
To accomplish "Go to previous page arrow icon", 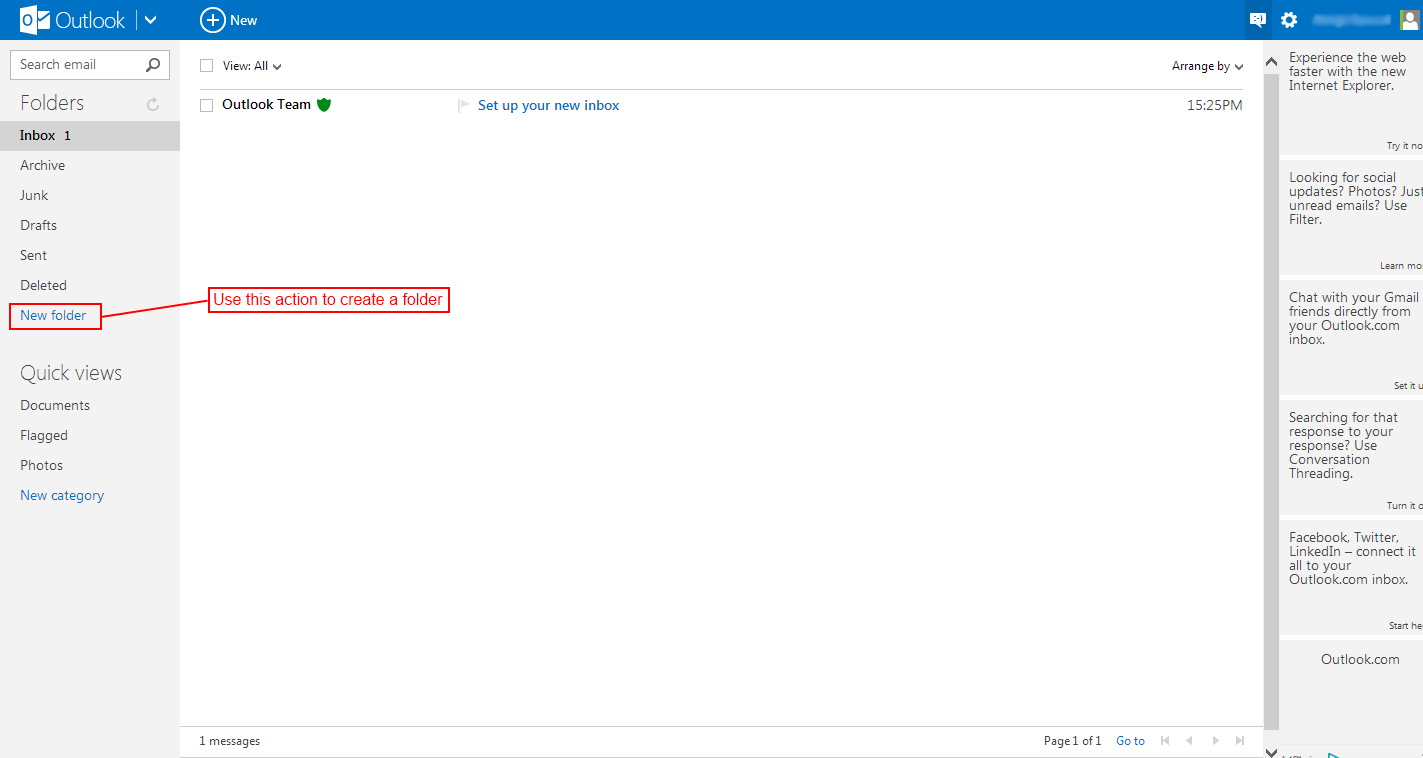I will tap(1189, 741).
